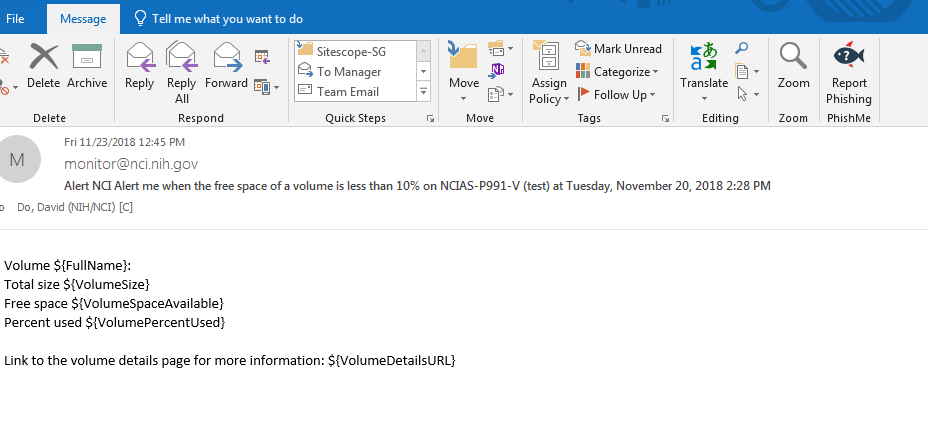The height and width of the screenshot is (424, 928).
Task: Click the ${VolumeDetailsURL} placeholder text
Action: coord(392,360)
